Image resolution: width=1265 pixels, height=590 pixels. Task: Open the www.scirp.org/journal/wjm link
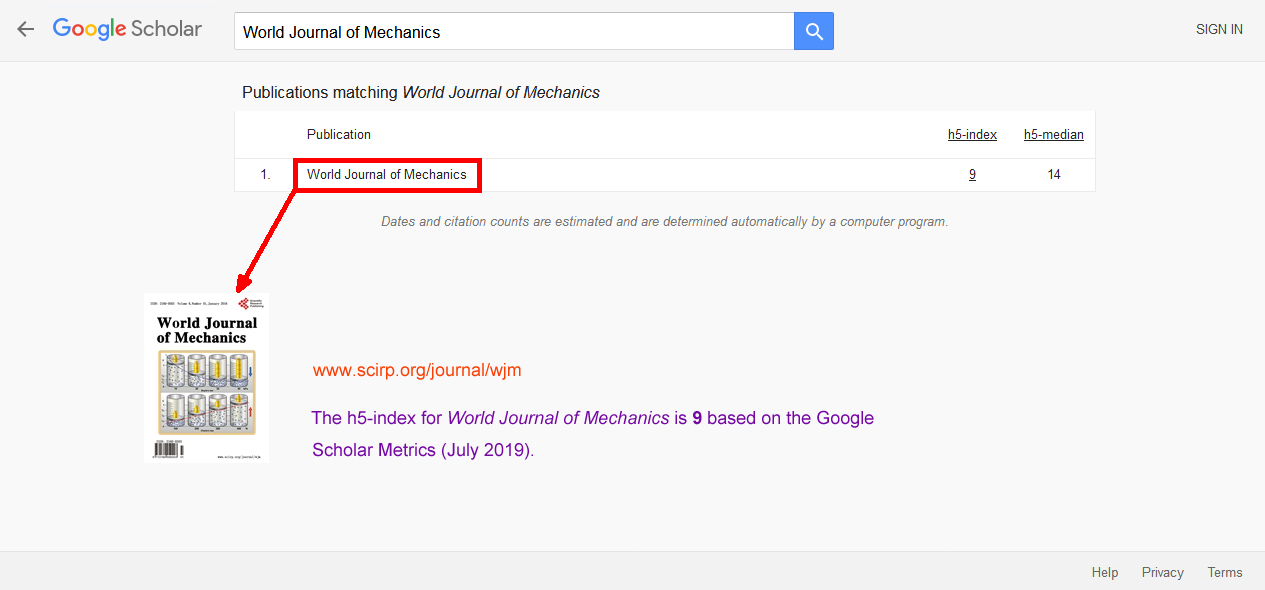point(417,370)
